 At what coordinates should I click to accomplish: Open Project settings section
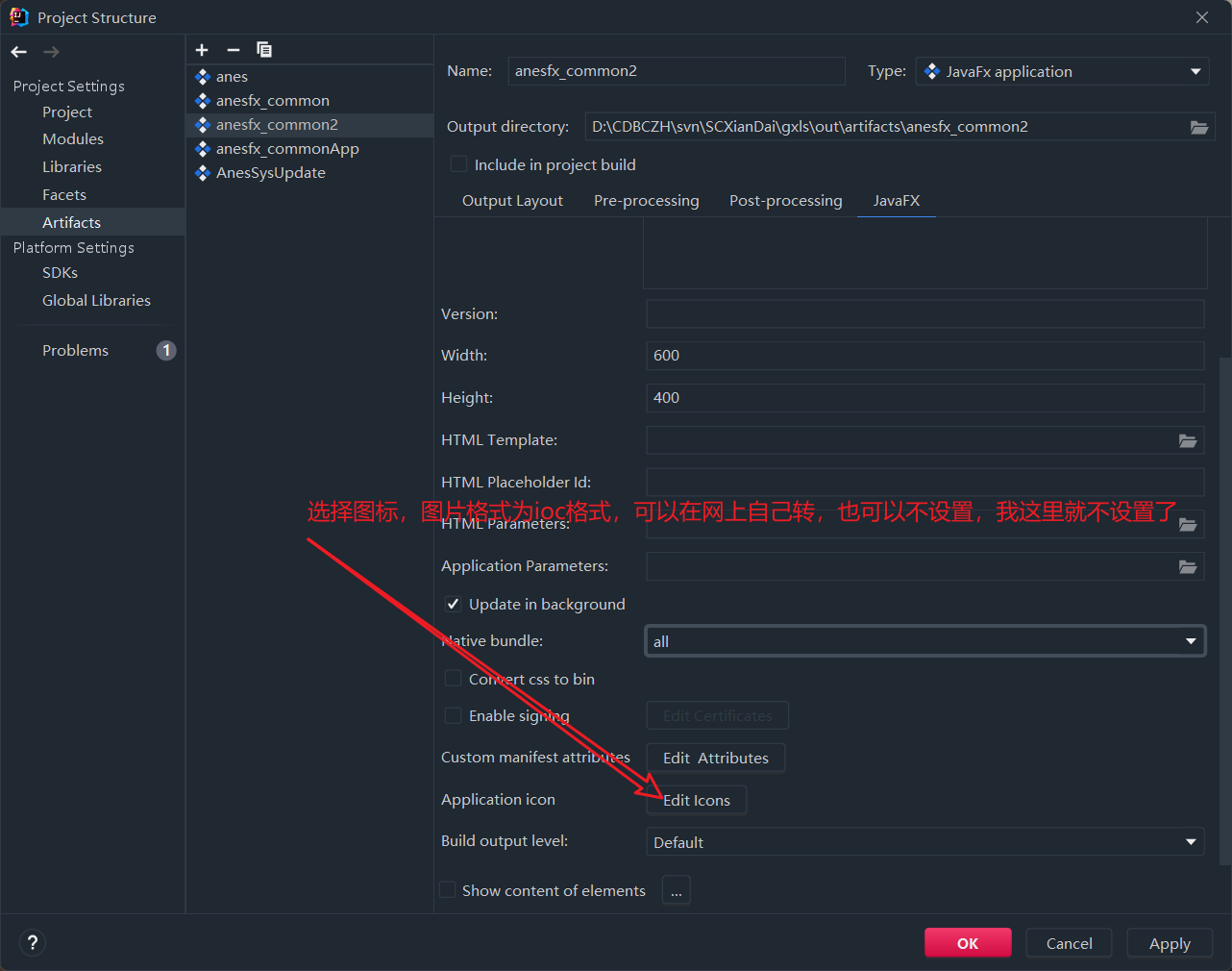coord(67,112)
